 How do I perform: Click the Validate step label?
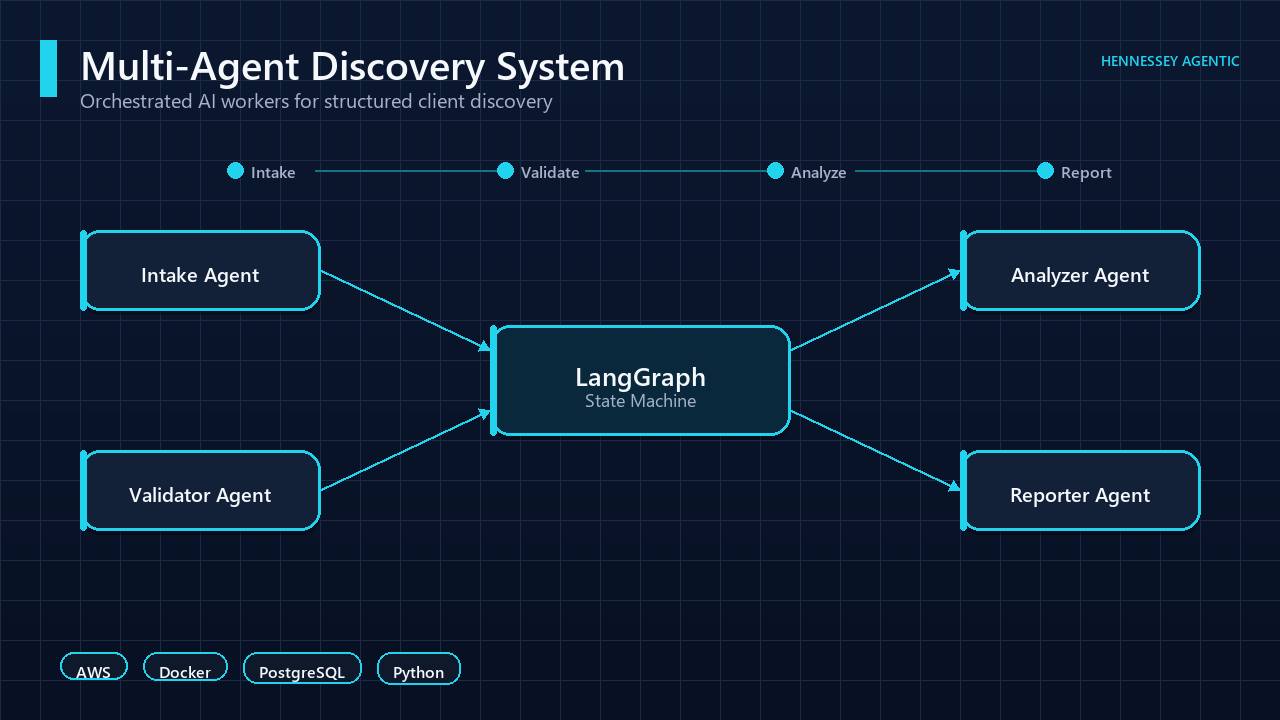550,172
